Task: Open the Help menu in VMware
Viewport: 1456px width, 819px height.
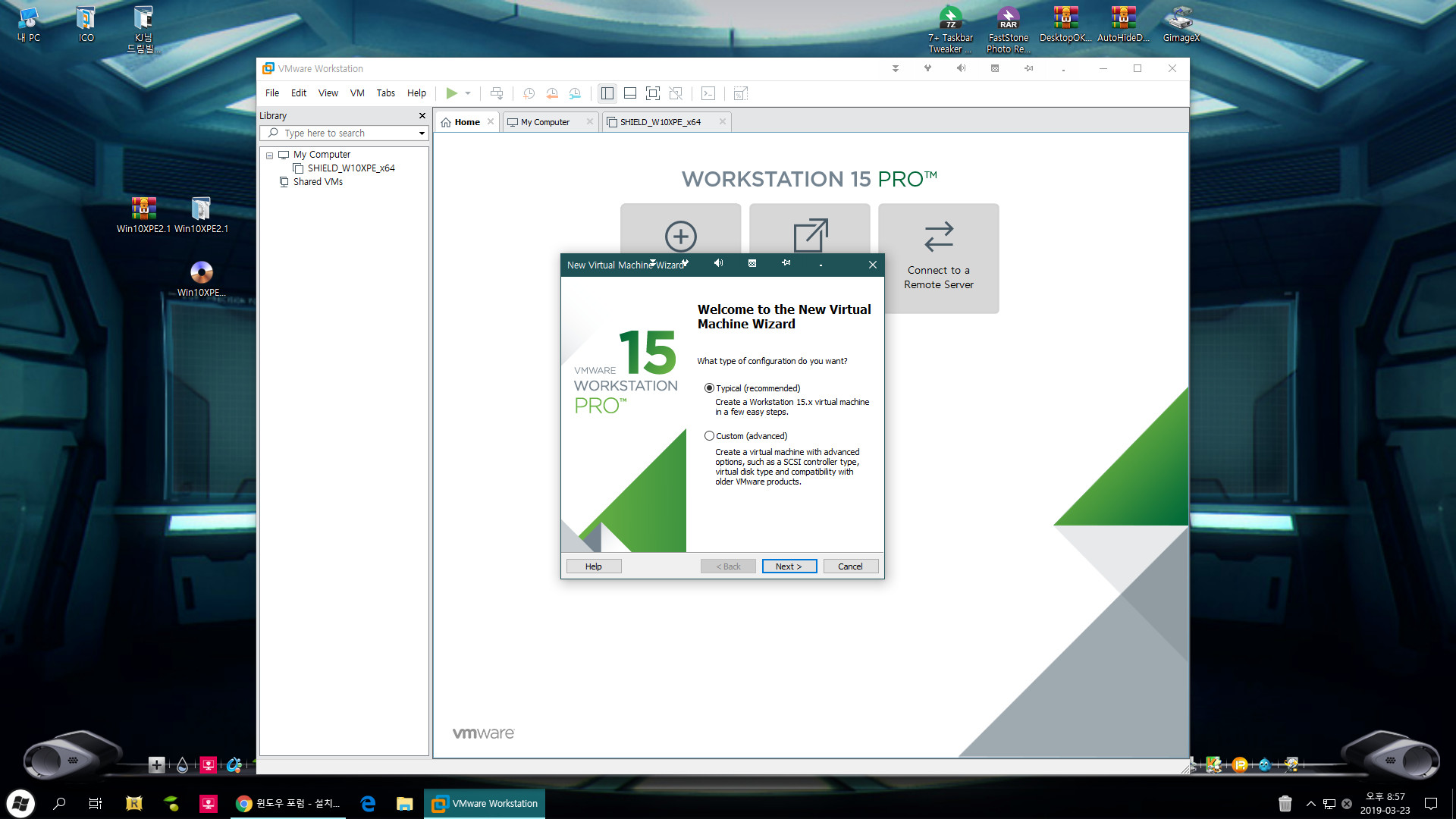Action: pyautogui.click(x=416, y=93)
